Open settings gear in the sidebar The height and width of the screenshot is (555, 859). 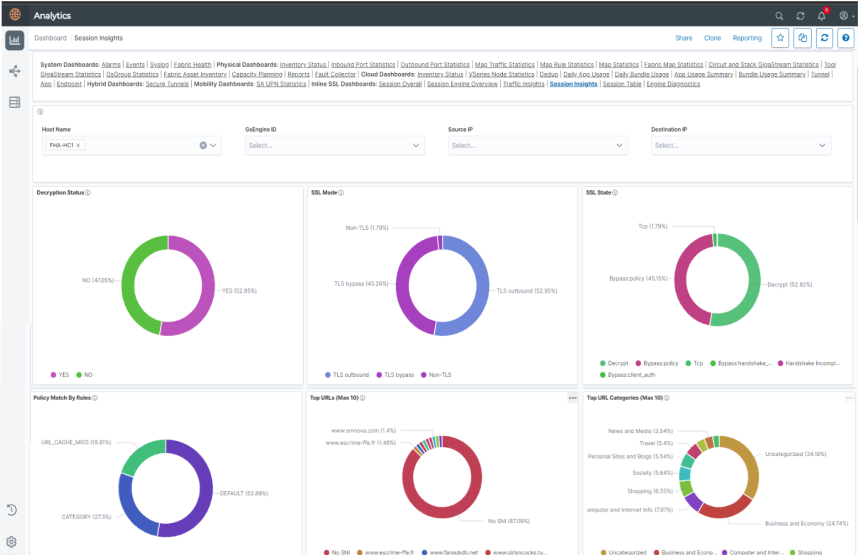tap(12, 541)
